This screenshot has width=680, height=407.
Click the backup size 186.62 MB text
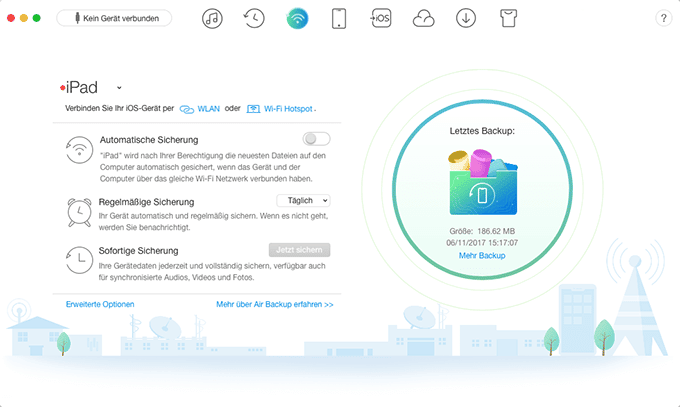pos(496,231)
